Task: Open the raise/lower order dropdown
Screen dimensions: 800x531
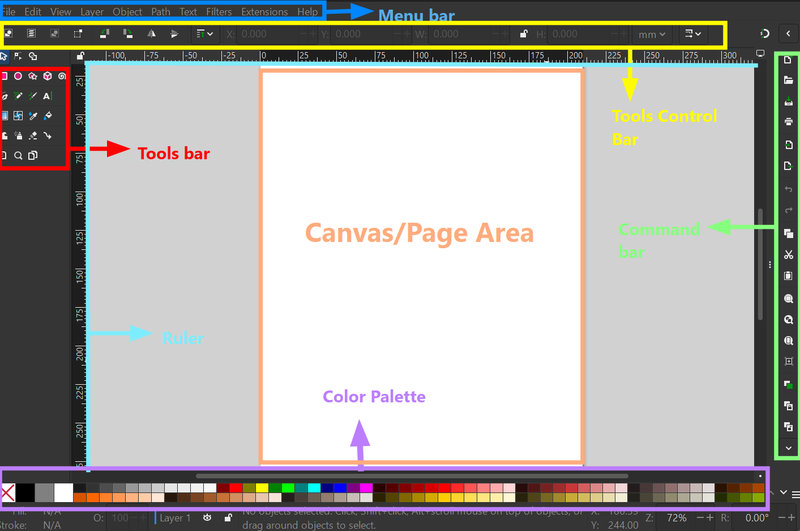Action: (x=205, y=34)
